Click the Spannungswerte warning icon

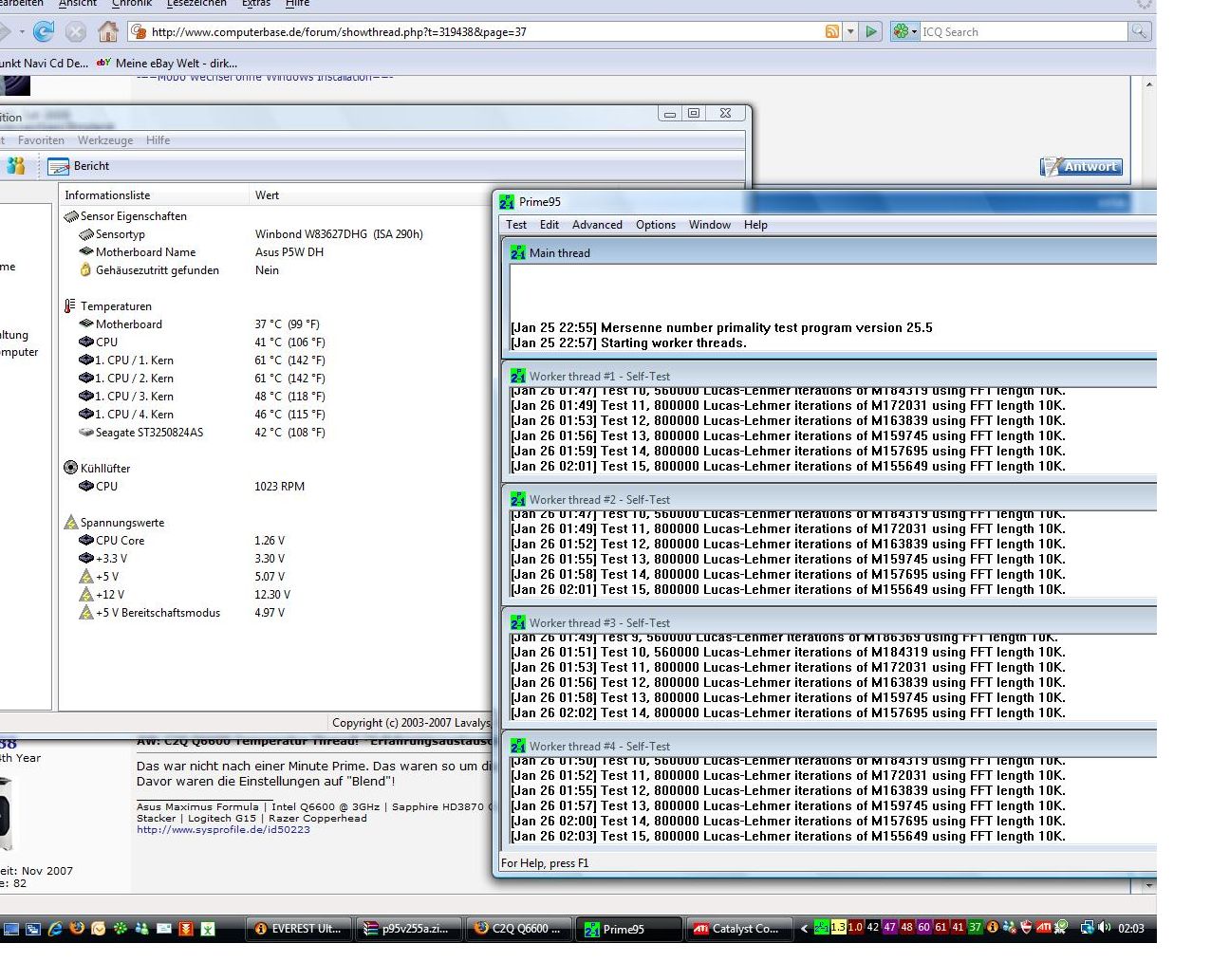70,523
